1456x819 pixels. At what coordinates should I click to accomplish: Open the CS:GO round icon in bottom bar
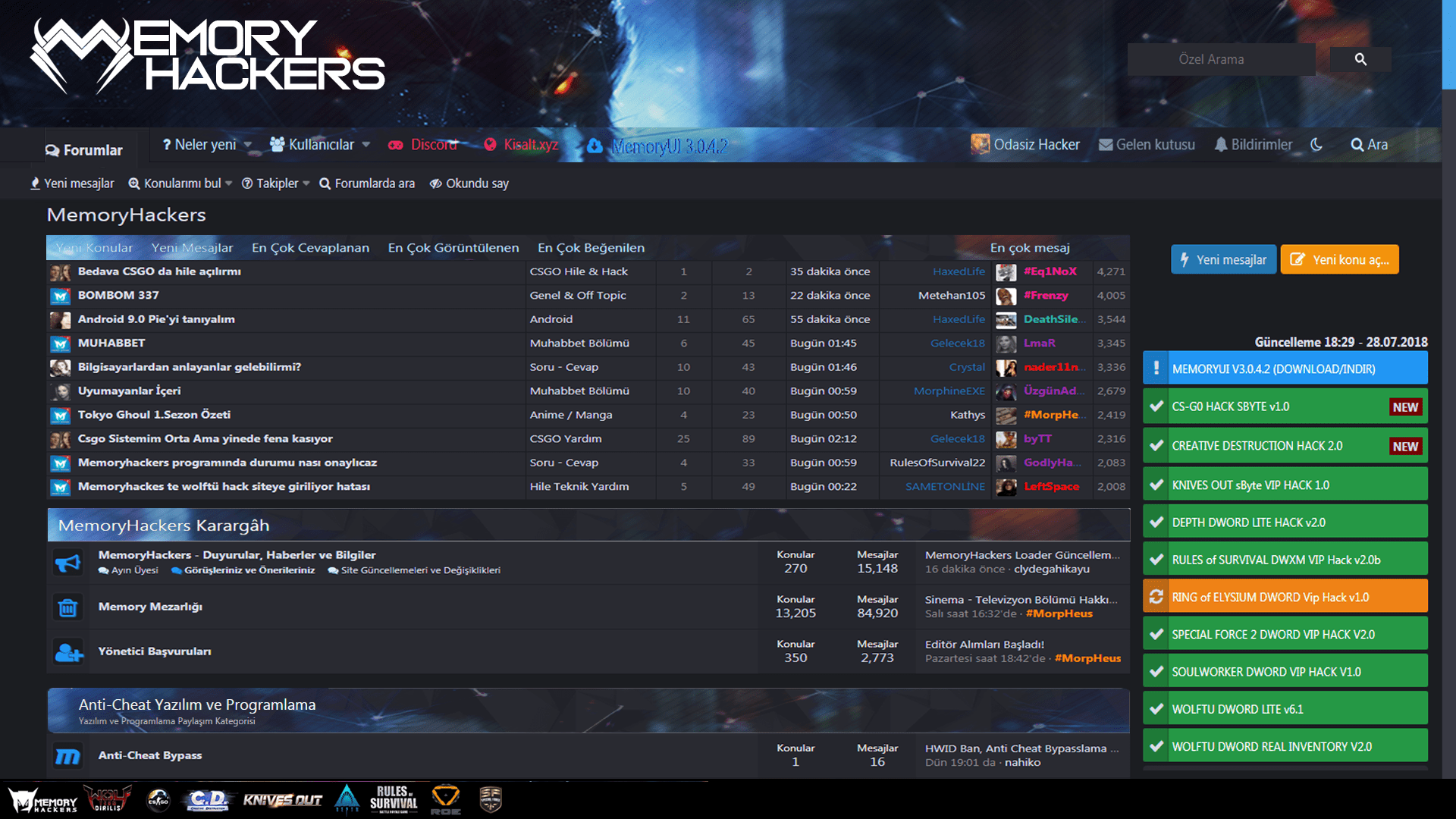[158, 799]
